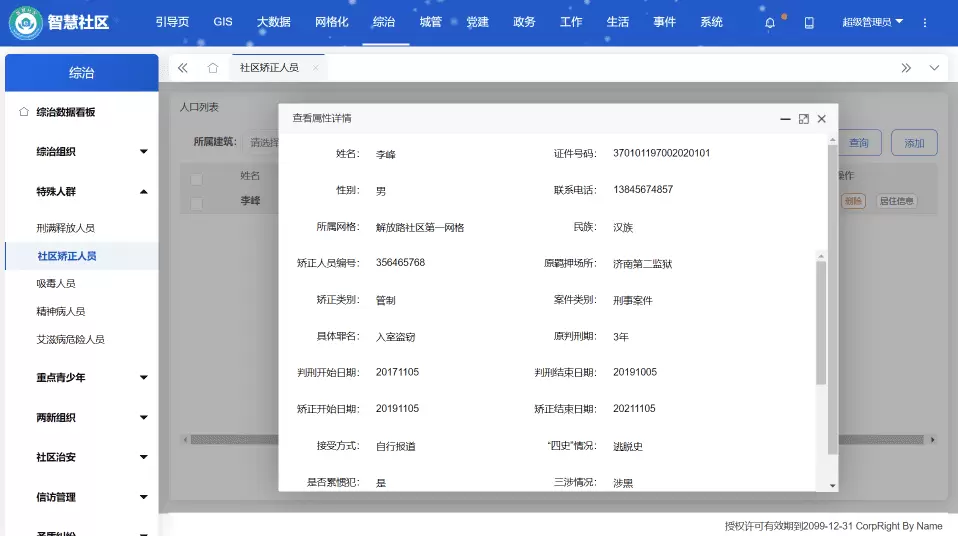Open the 超级管理员 user dropdown
The height and width of the screenshot is (536, 958).
pos(872,22)
